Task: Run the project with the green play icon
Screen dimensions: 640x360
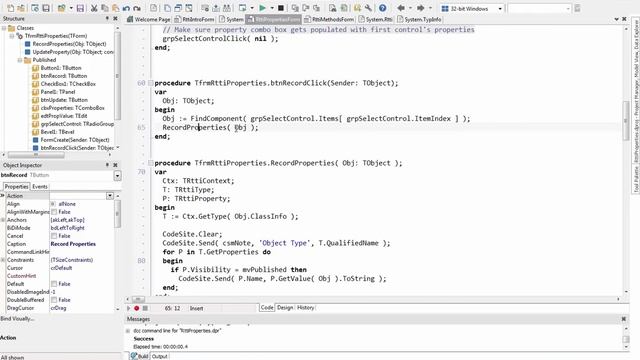Action: coord(262,8)
